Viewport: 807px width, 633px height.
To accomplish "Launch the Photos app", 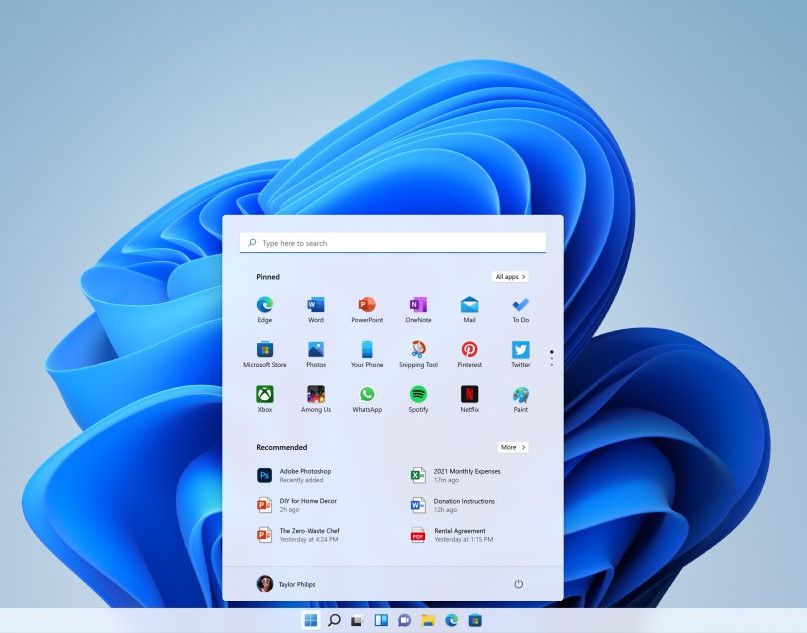I will [315, 354].
